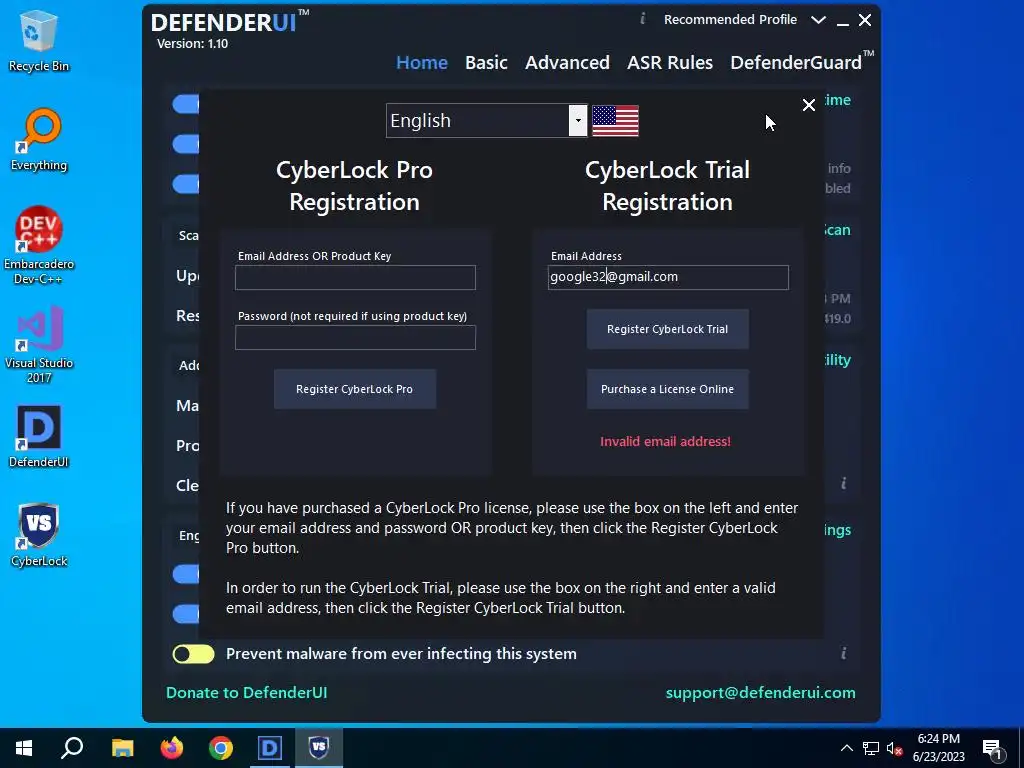Open the Advanced tab

point(567,63)
